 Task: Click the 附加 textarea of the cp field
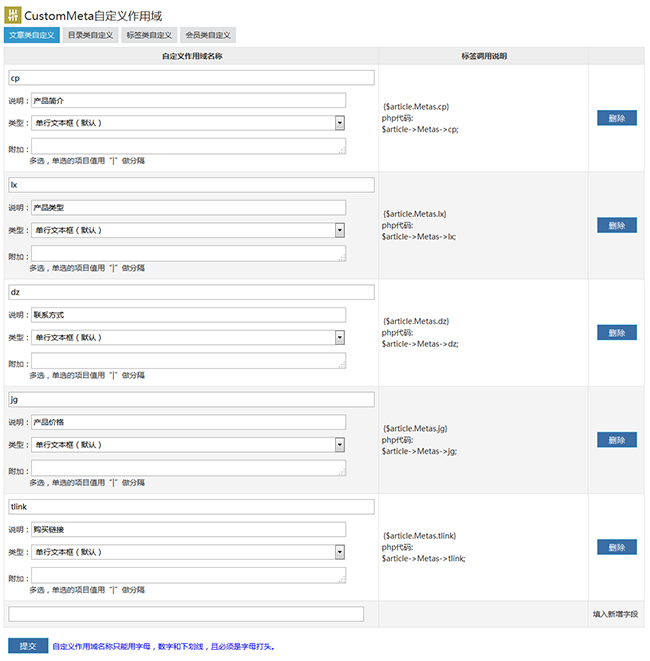pyautogui.click(x=188, y=146)
